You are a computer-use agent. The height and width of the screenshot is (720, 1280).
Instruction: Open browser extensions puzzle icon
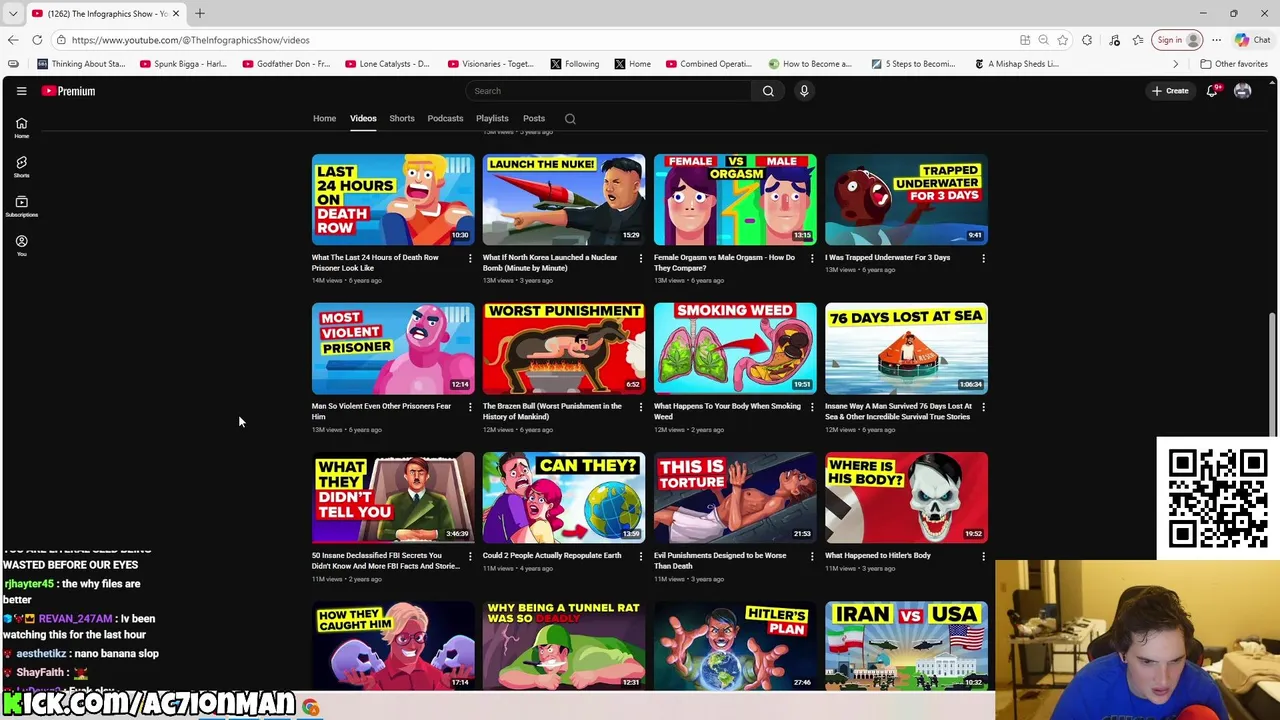[1087, 40]
